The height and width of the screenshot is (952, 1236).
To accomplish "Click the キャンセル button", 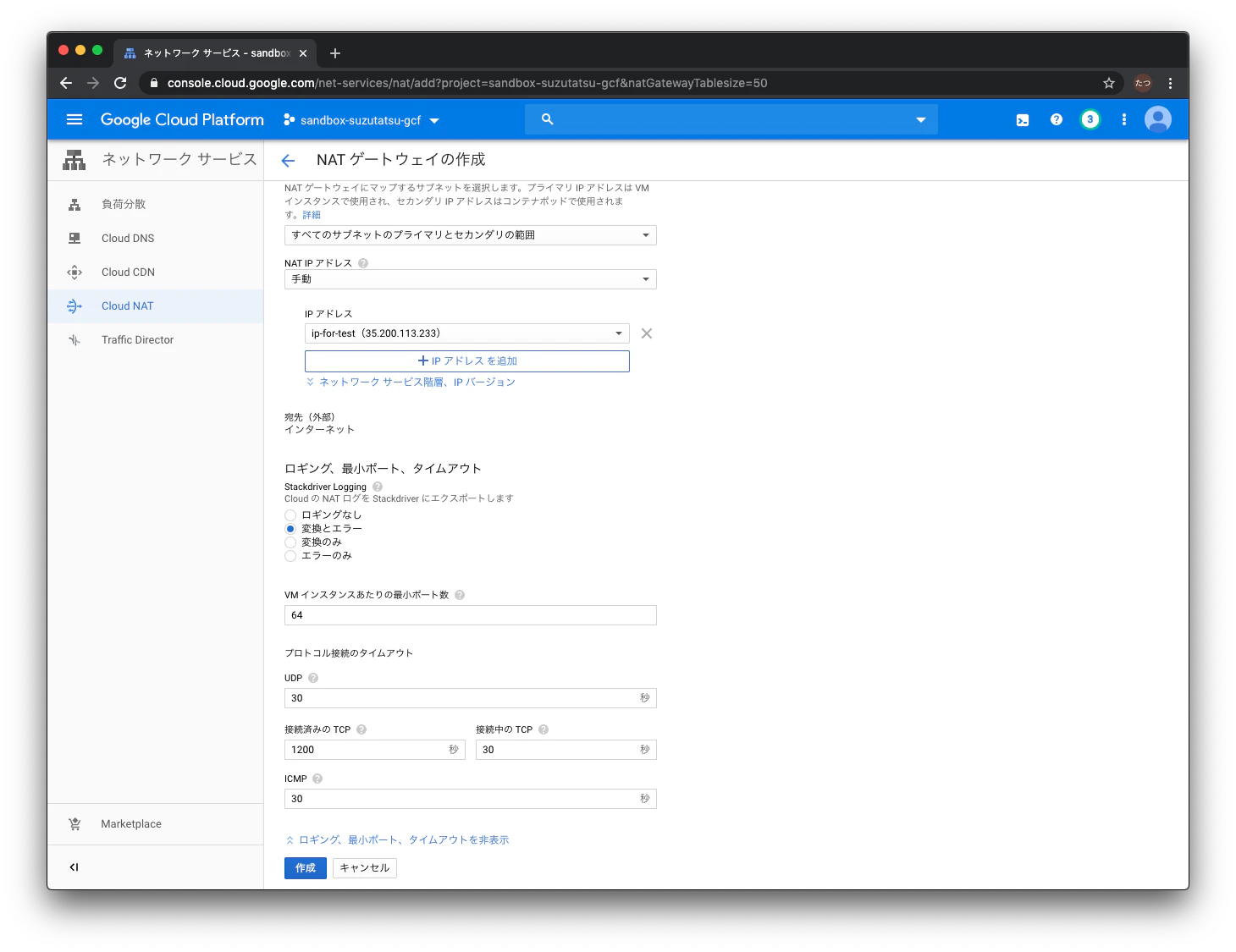I will tap(365, 868).
